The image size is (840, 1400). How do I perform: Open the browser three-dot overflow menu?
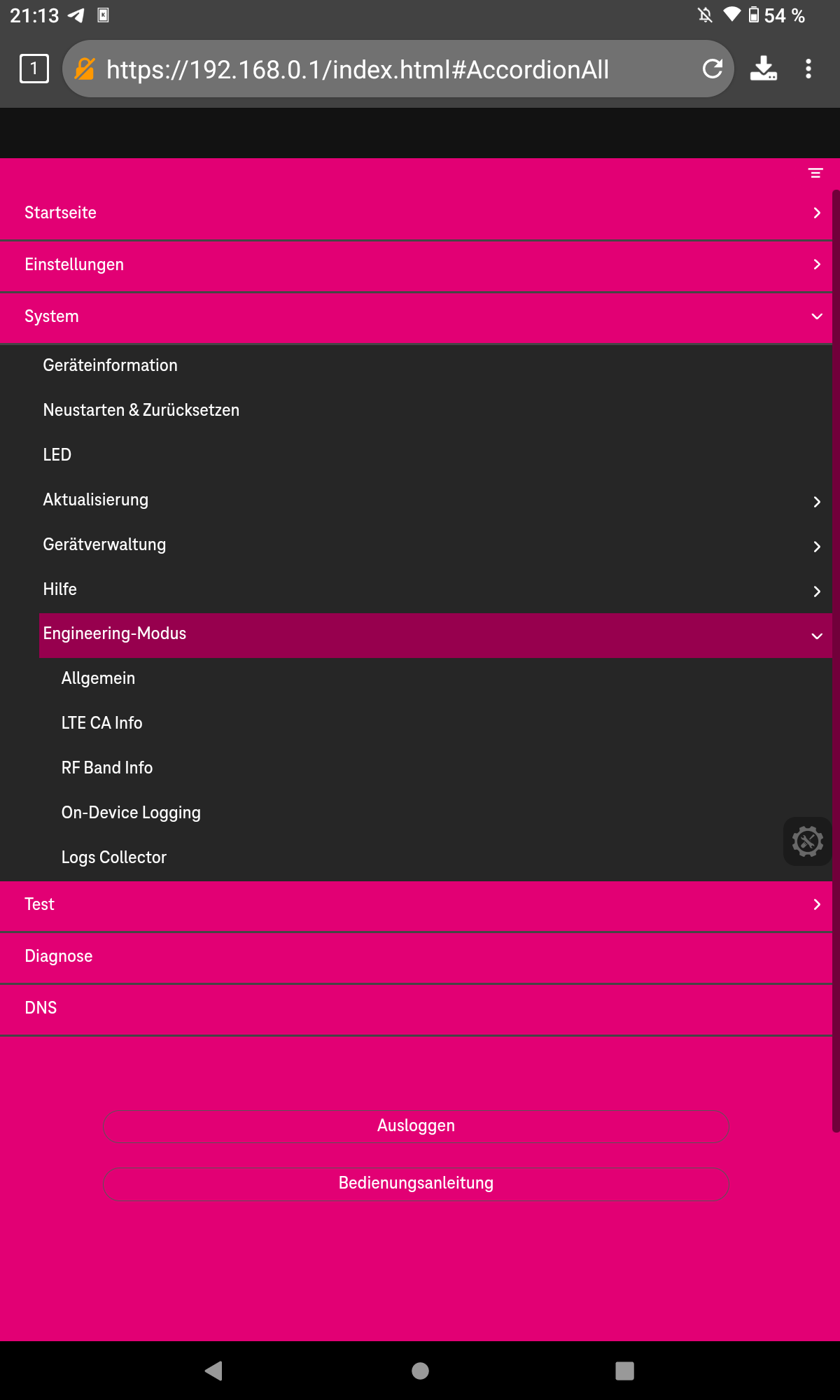(808, 69)
